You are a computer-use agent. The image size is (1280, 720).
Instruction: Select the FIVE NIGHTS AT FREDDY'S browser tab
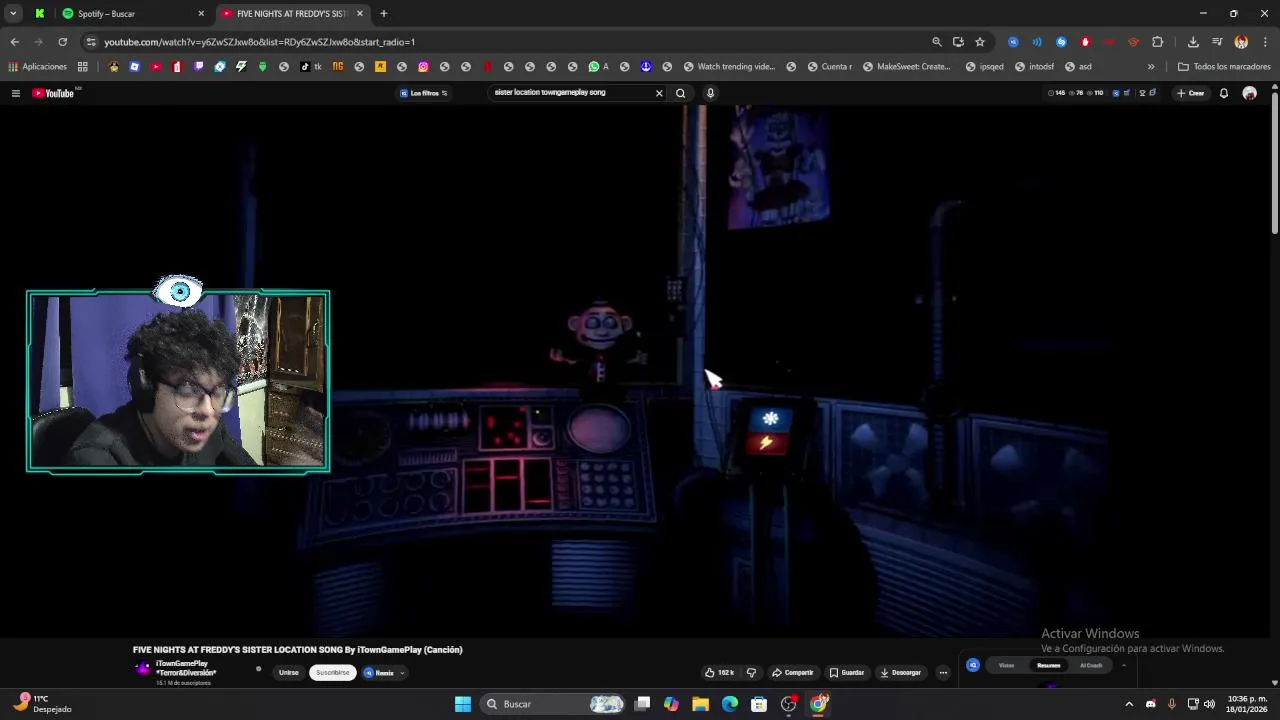[291, 14]
